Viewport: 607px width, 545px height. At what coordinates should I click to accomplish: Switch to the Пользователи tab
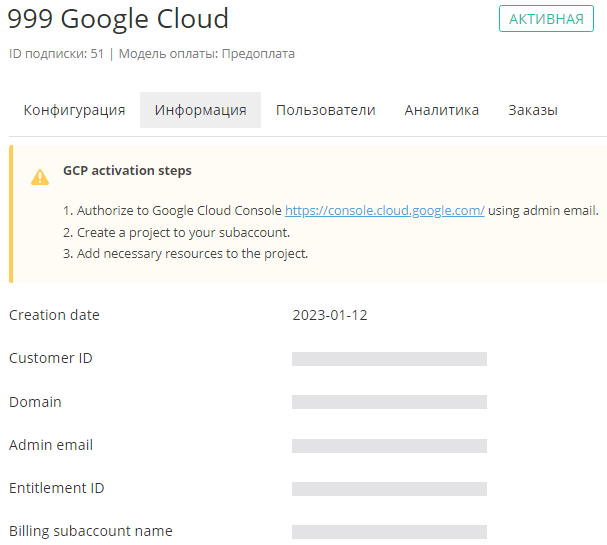coord(325,110)
